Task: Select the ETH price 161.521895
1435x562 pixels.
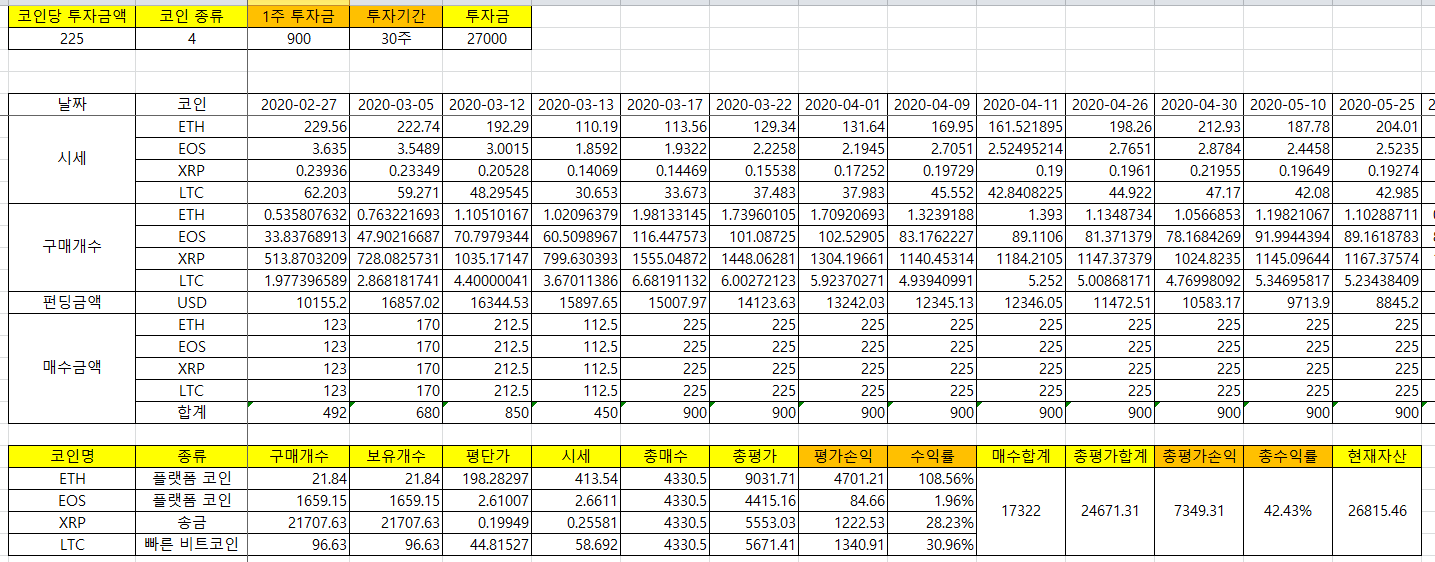Action: [x=1021, y=126]
